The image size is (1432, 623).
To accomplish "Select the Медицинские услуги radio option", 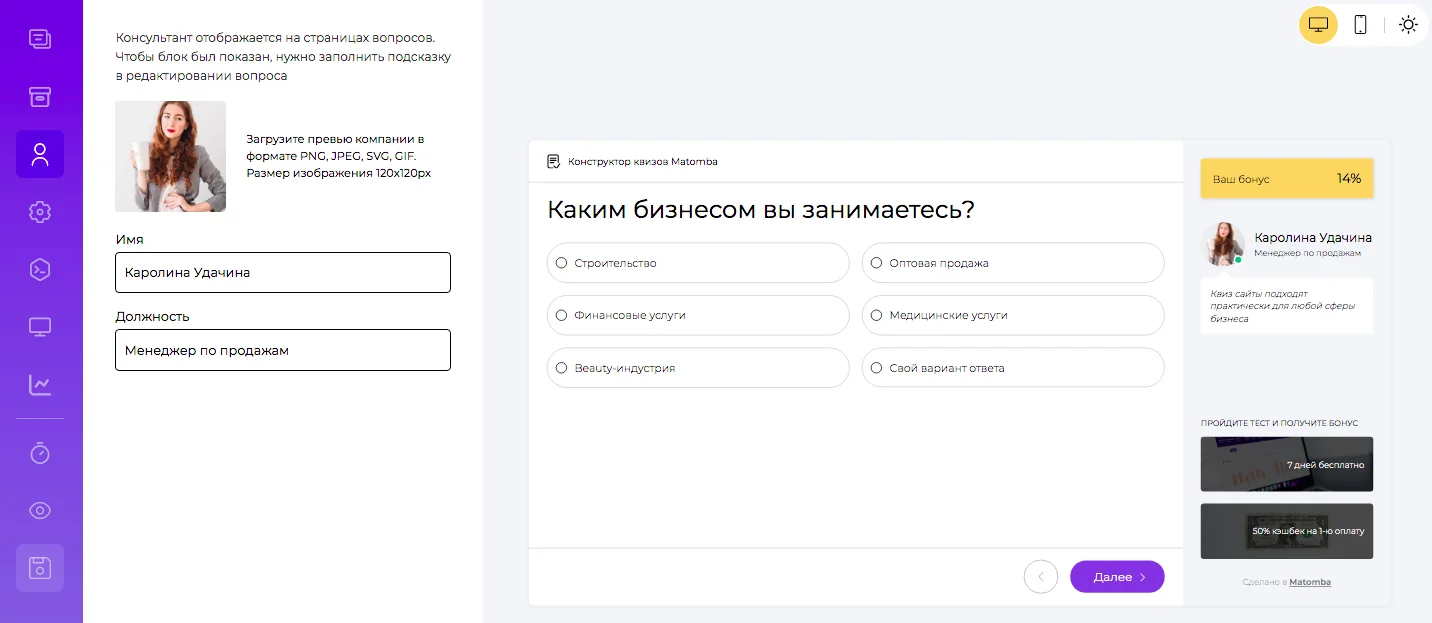I will (1013, 315).
